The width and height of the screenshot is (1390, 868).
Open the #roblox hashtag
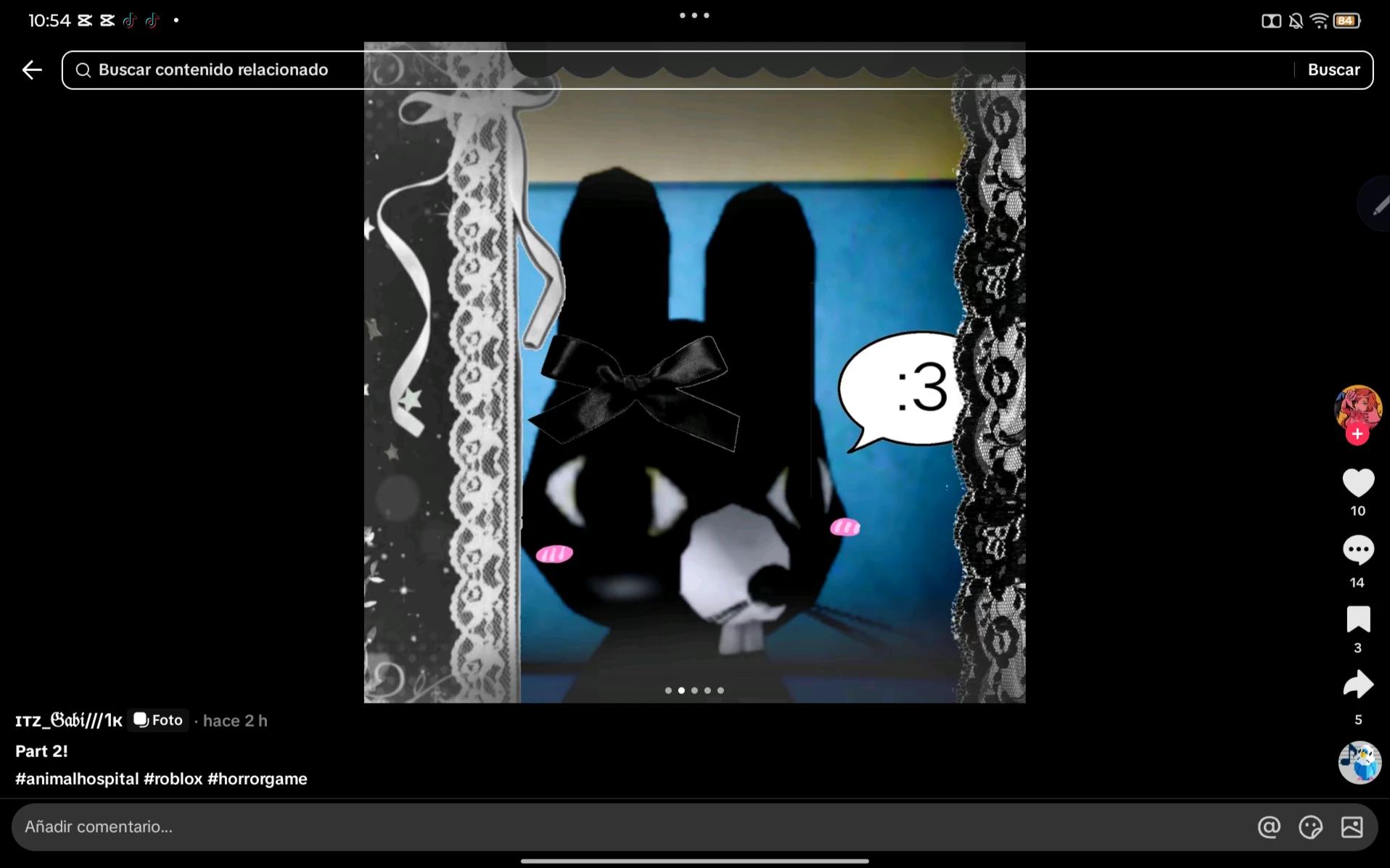click(173, 779)
